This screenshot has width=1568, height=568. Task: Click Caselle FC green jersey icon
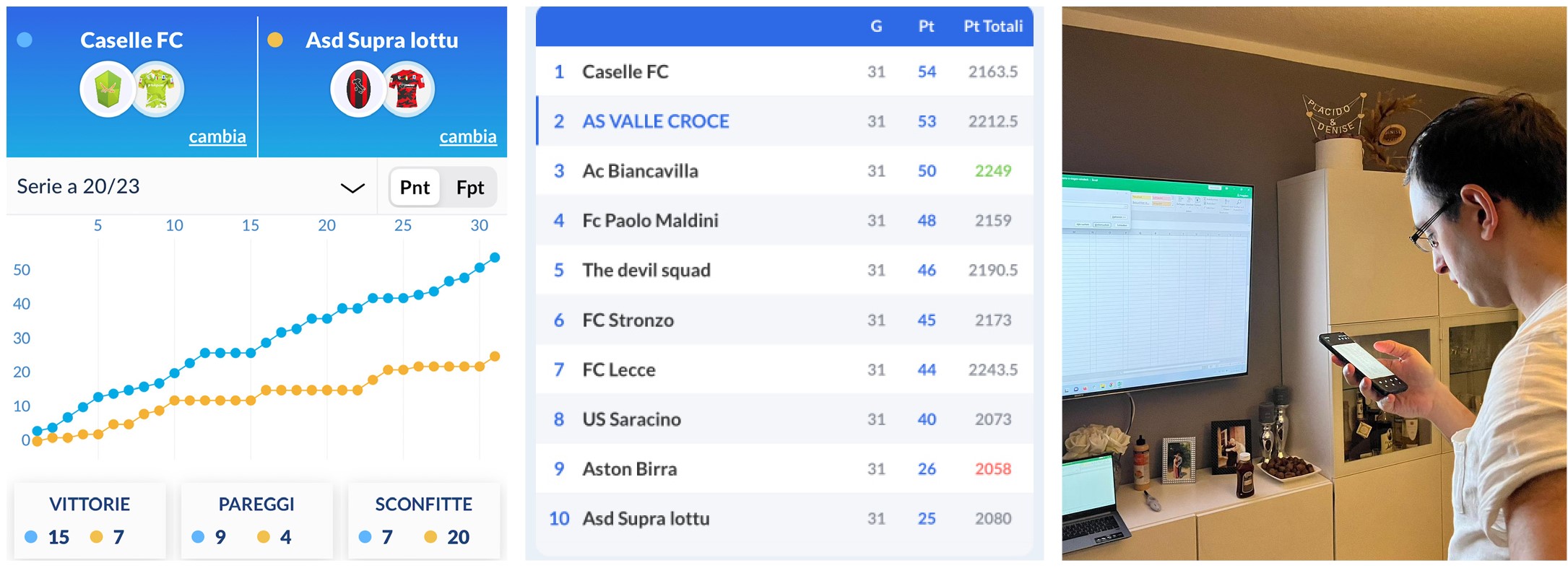point(157,90)
